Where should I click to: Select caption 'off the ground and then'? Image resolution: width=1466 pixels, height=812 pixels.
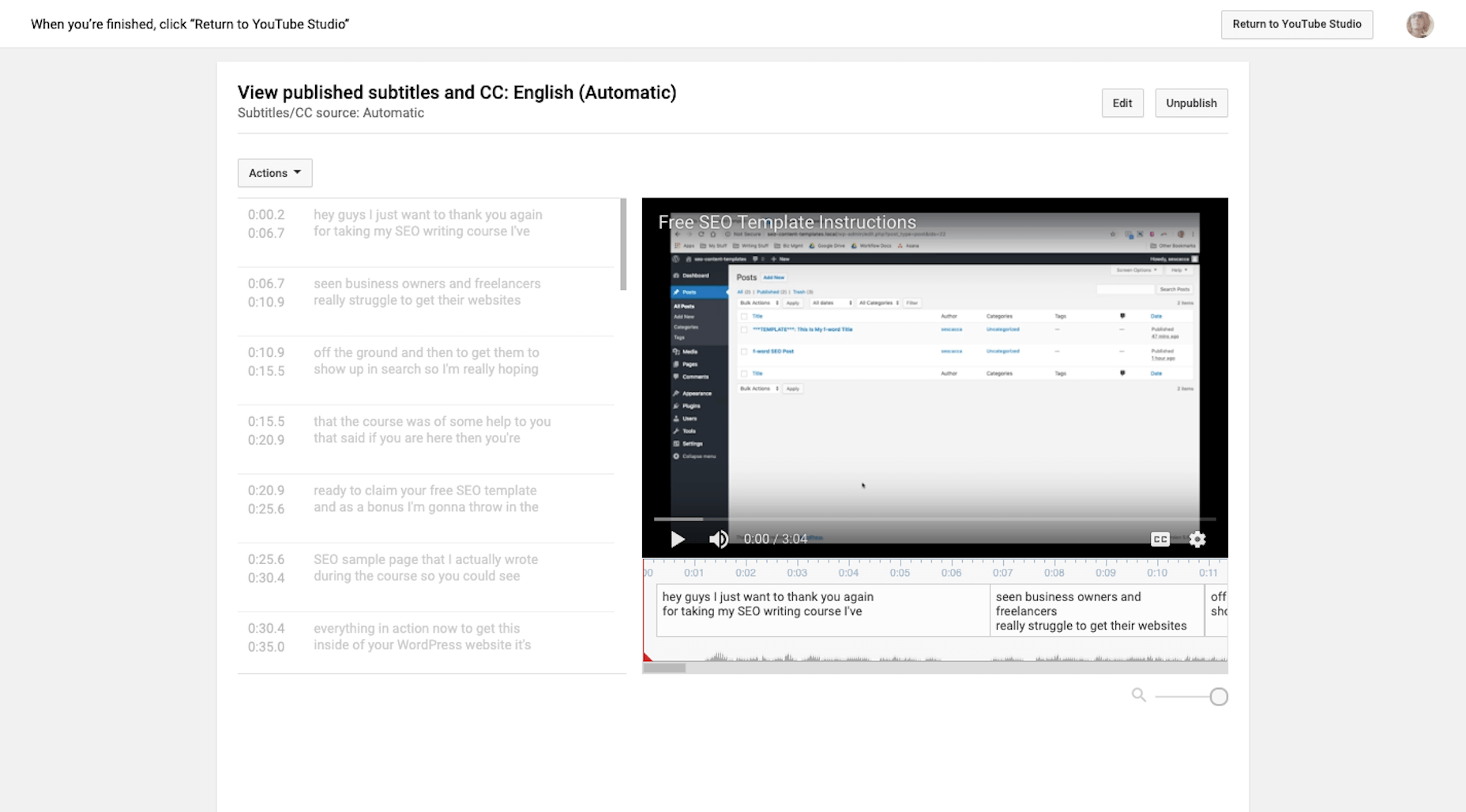[427, 370]
